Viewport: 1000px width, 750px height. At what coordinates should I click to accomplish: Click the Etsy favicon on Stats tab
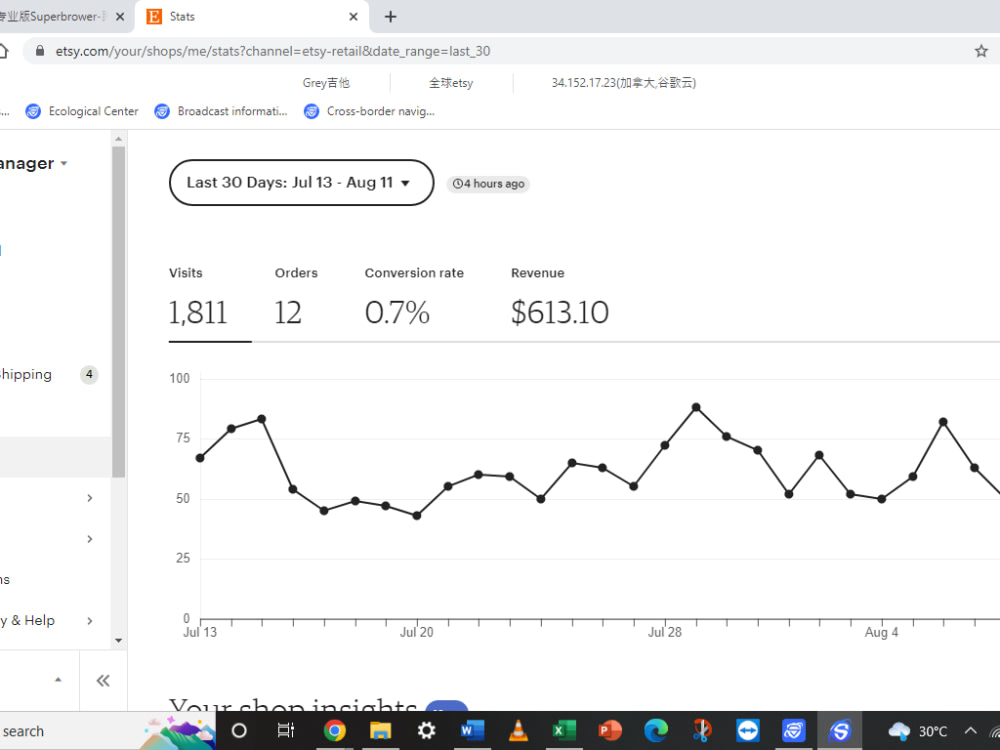[154, 17]
